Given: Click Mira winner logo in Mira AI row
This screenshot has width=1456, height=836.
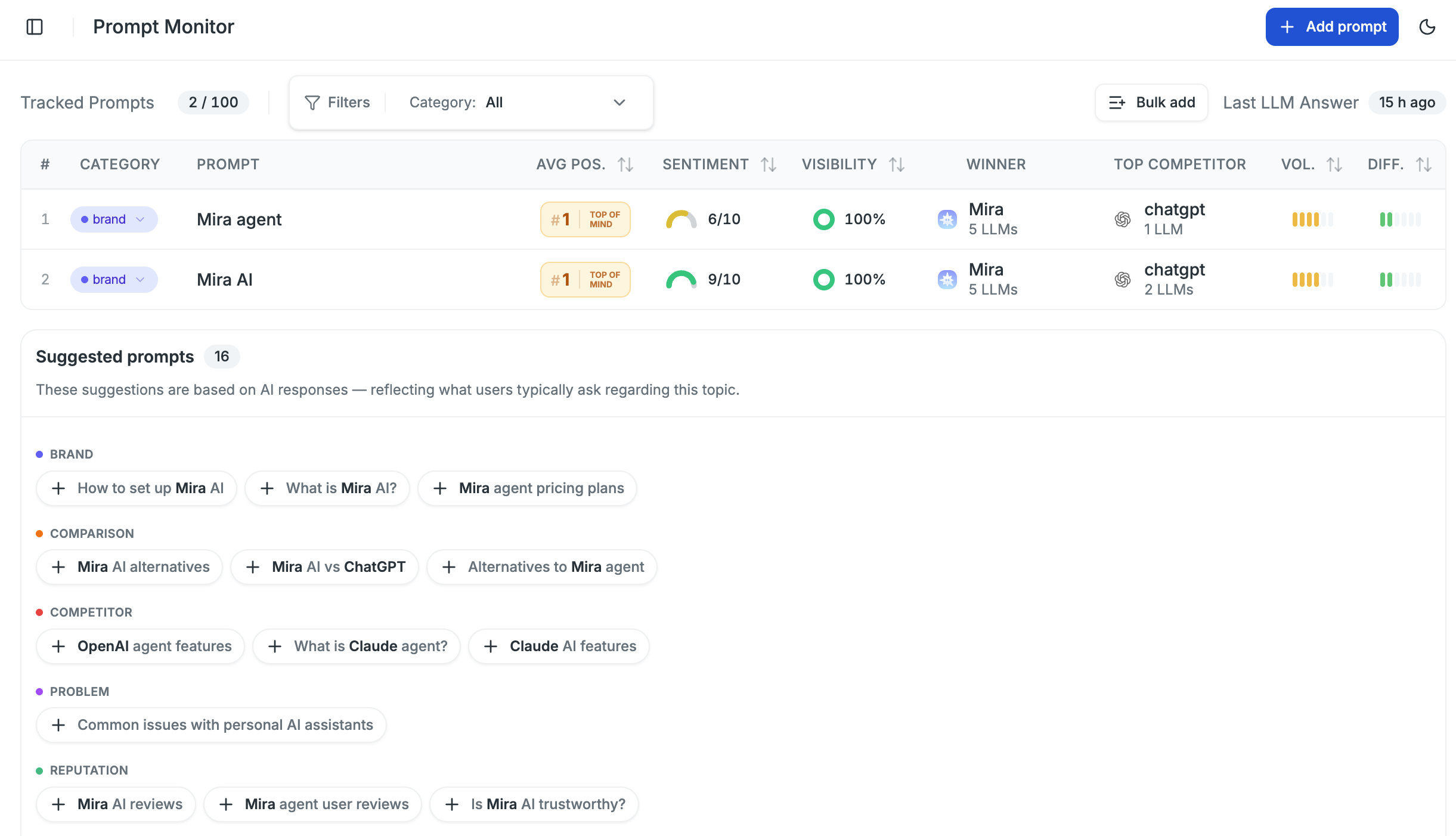Looking at the screenshot, I should pyautogui.click(x=947, y=280).
